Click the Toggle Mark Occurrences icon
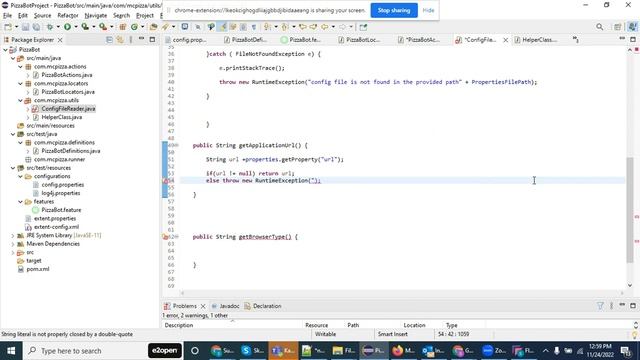Image resolution: width=640 pixels, height=360 pixels. (x=222, y=27)
